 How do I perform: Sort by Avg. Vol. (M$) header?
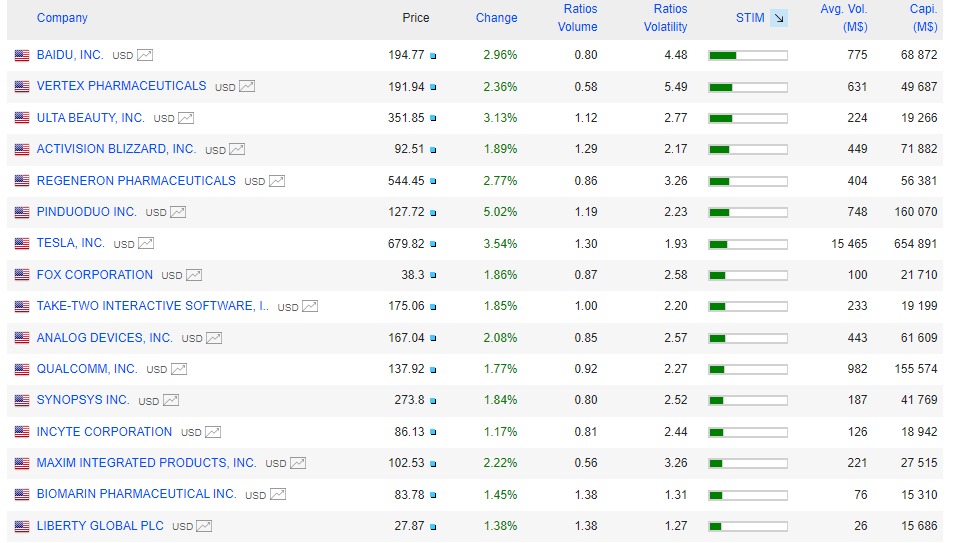(x=844, y=18)
